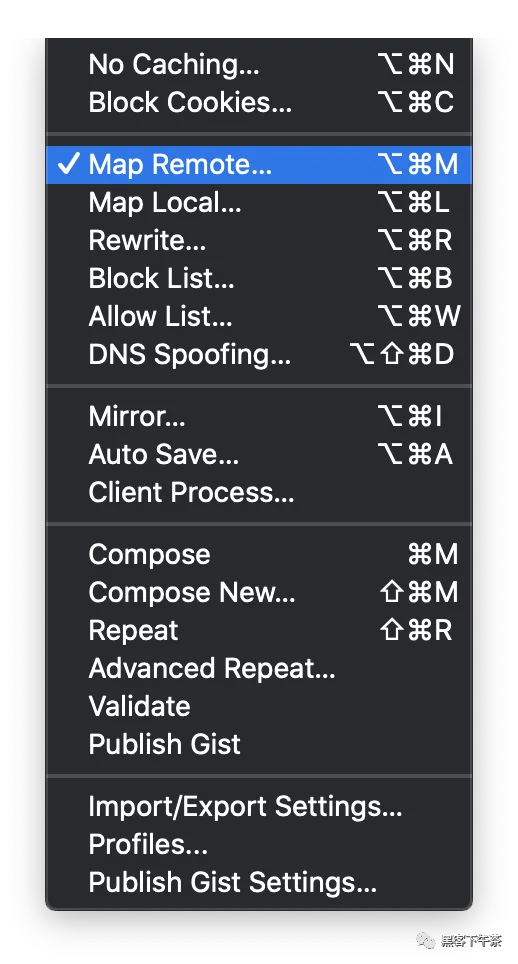This screenshot has width=518, height=964.
Task: Open Allow List settings
Action: coord(259,317)
